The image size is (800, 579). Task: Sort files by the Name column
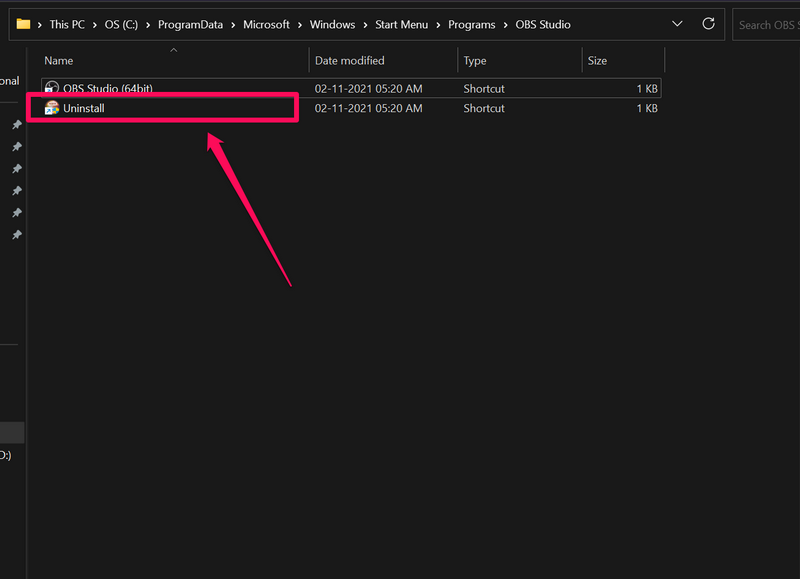click(60, 61)
